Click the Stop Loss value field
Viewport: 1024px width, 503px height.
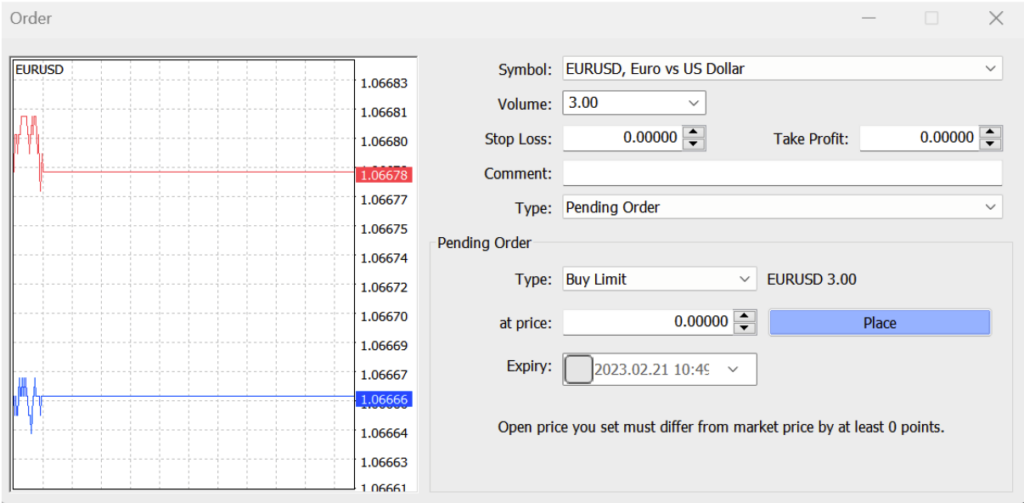pos(622,138)
